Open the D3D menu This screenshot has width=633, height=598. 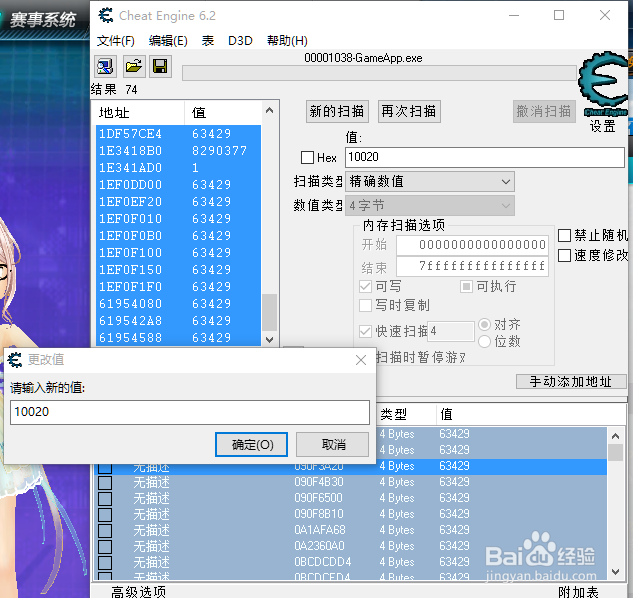240,41
